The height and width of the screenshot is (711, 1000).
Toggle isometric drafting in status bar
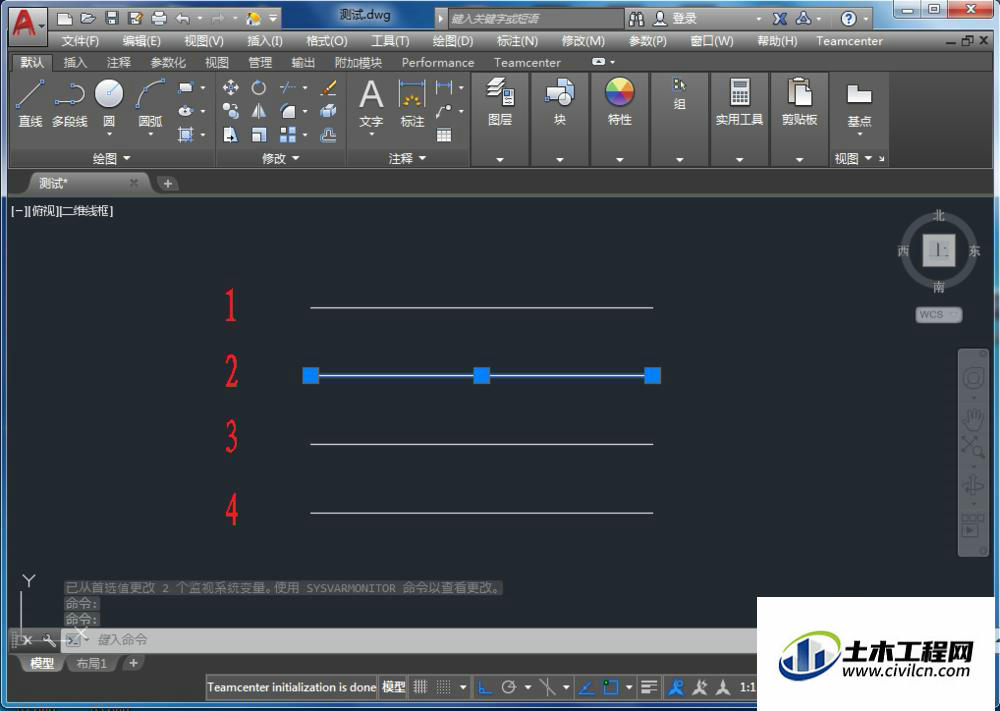pos(547,687)
